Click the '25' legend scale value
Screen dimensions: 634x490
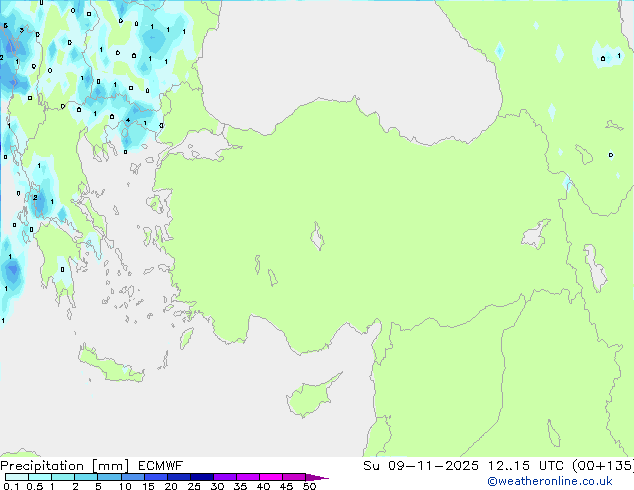point(194,486)
